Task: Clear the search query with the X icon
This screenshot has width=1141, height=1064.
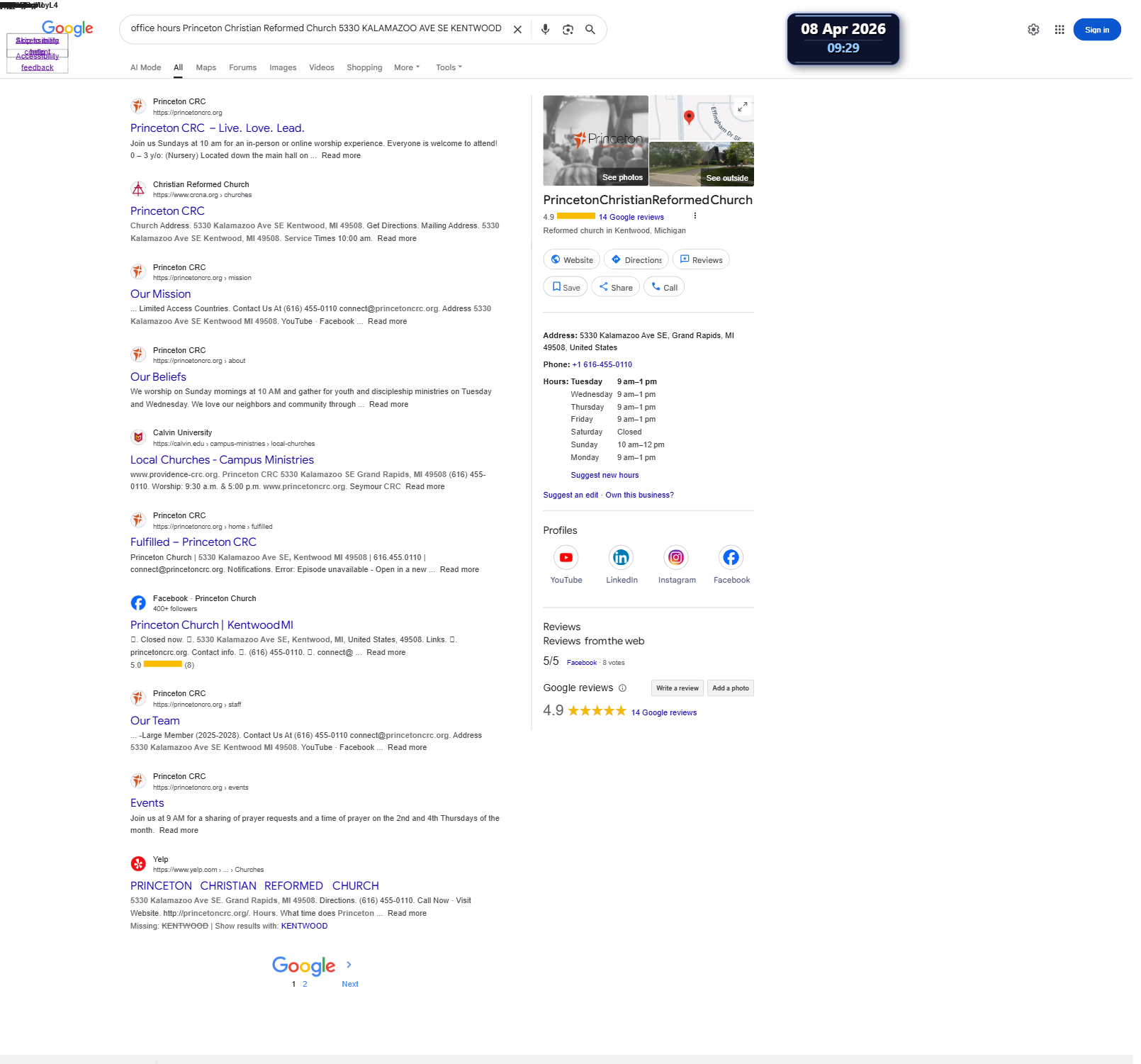Action: 517,30
